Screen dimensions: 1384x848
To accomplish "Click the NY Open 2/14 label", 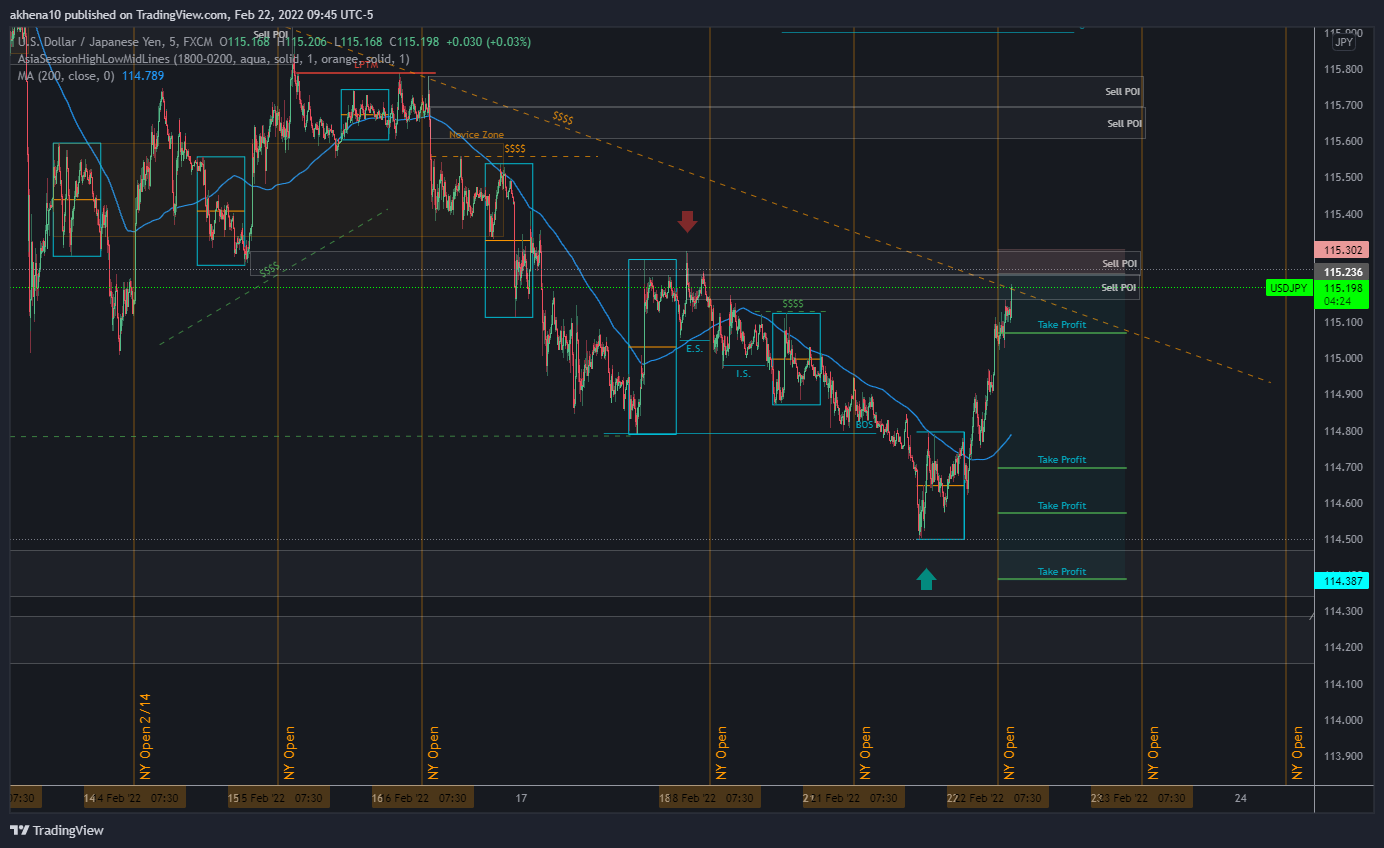I will (145, 737).
